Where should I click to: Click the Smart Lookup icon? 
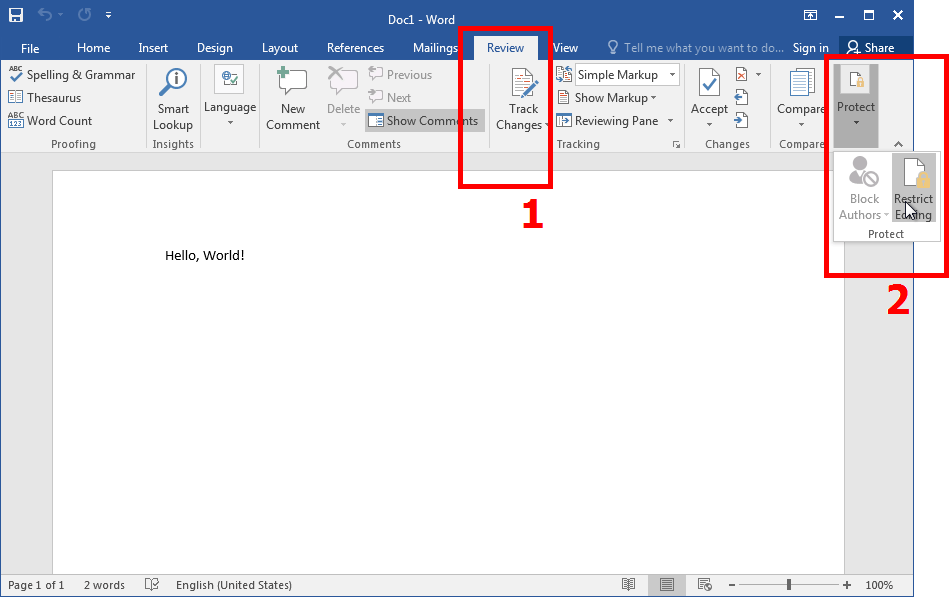(x=173, y=83)
